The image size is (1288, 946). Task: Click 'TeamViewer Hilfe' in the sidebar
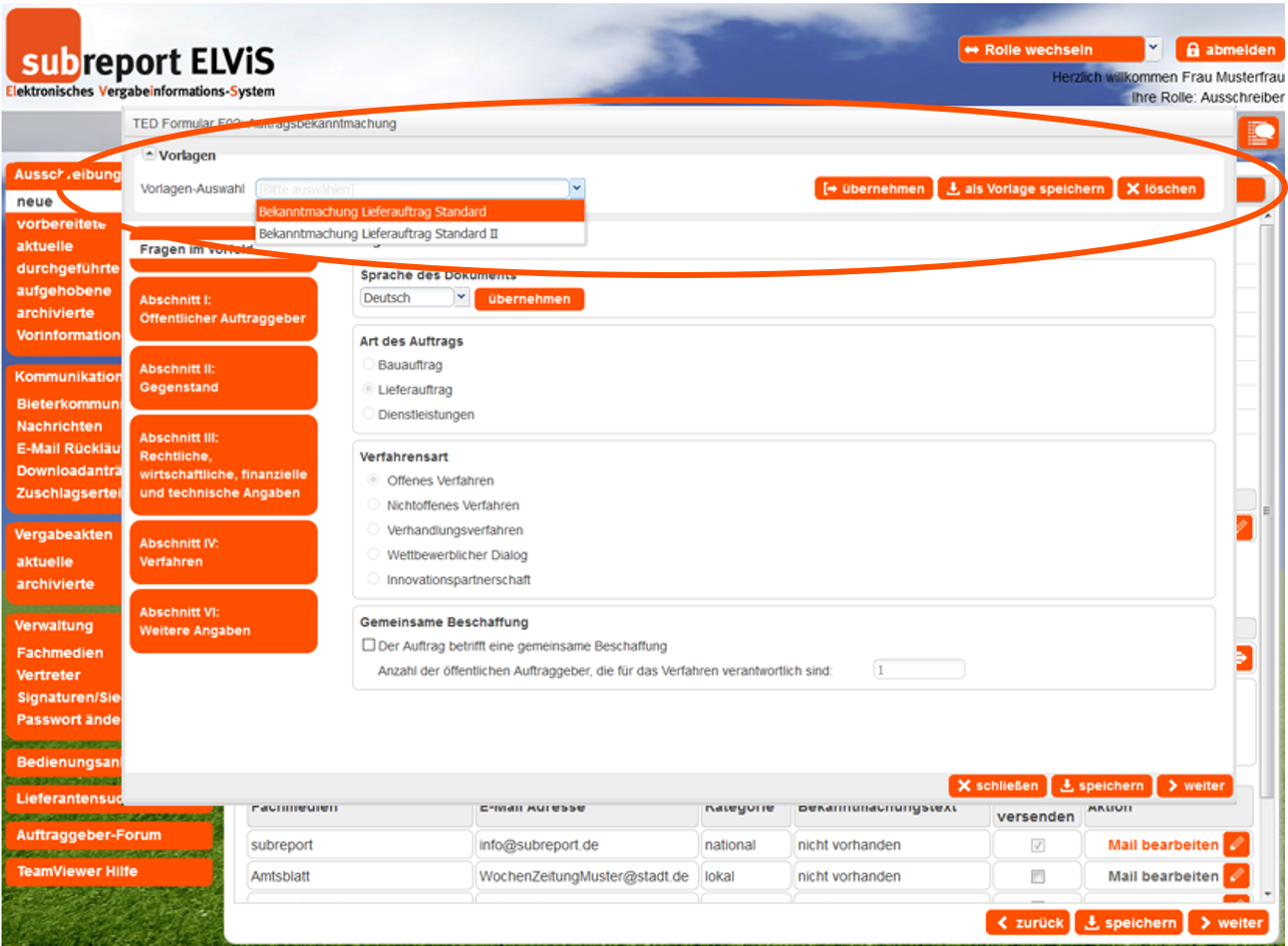78,871
